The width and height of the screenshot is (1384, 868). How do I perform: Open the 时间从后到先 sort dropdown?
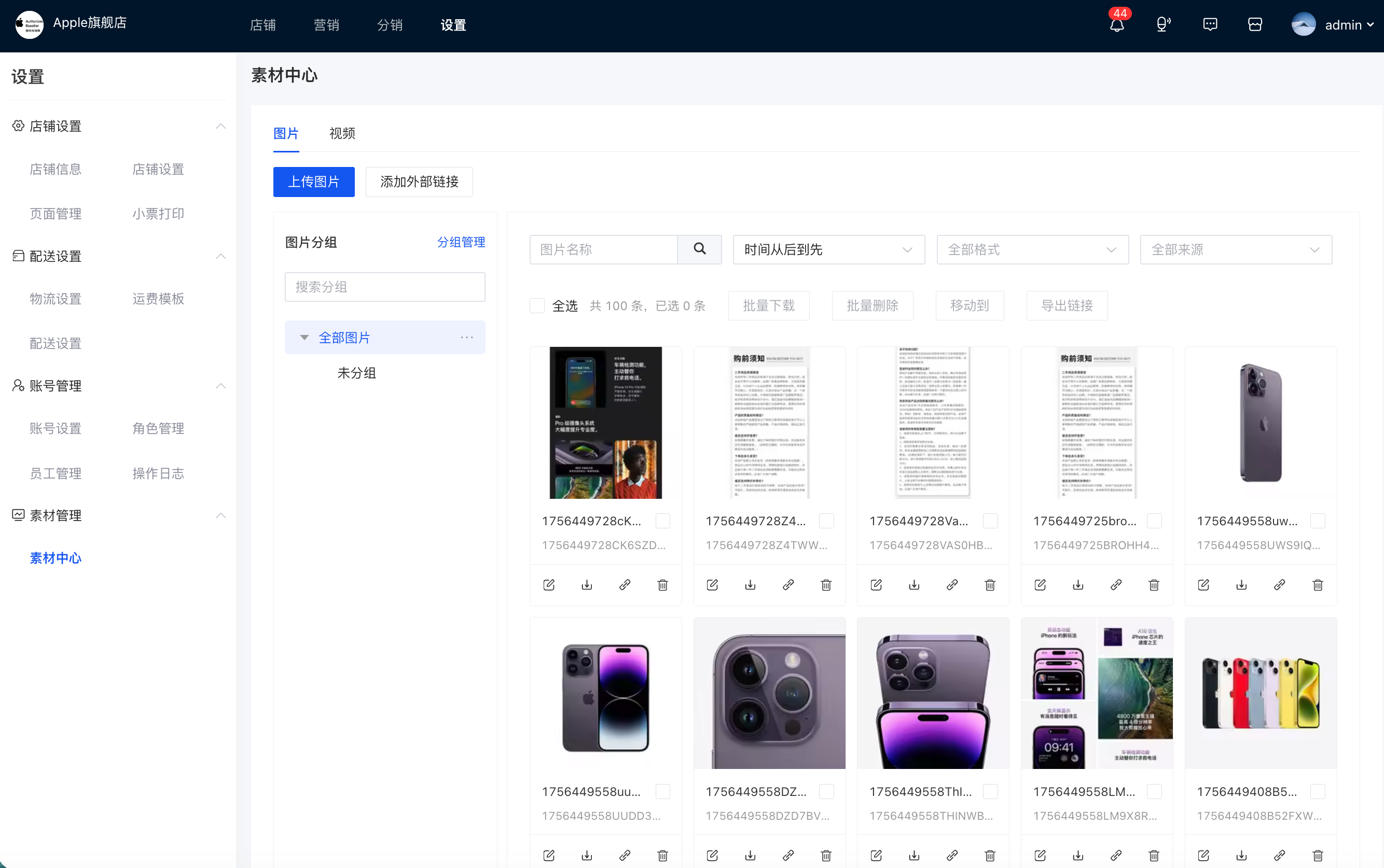(828, 249)
